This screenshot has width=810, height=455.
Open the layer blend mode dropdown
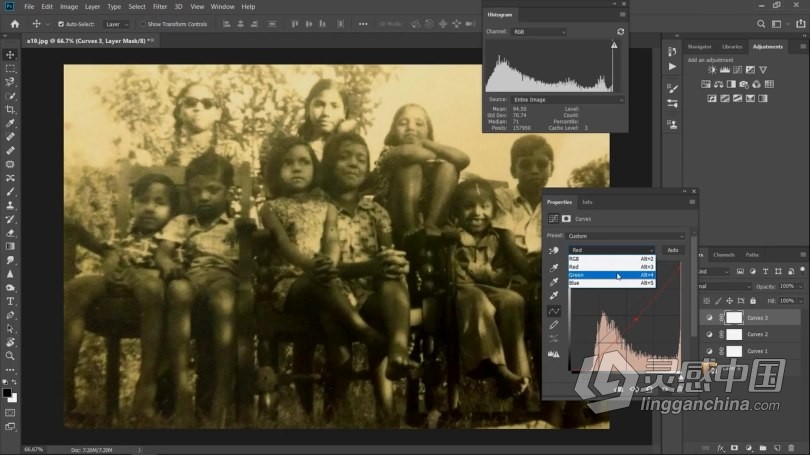point(724,286)
